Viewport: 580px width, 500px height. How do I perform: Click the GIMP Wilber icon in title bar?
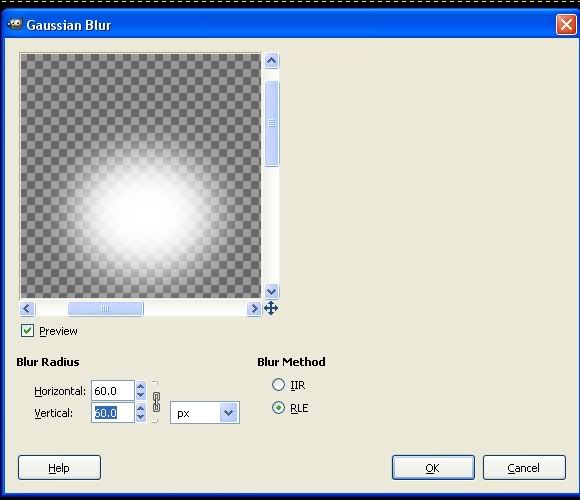coord(15,24)
